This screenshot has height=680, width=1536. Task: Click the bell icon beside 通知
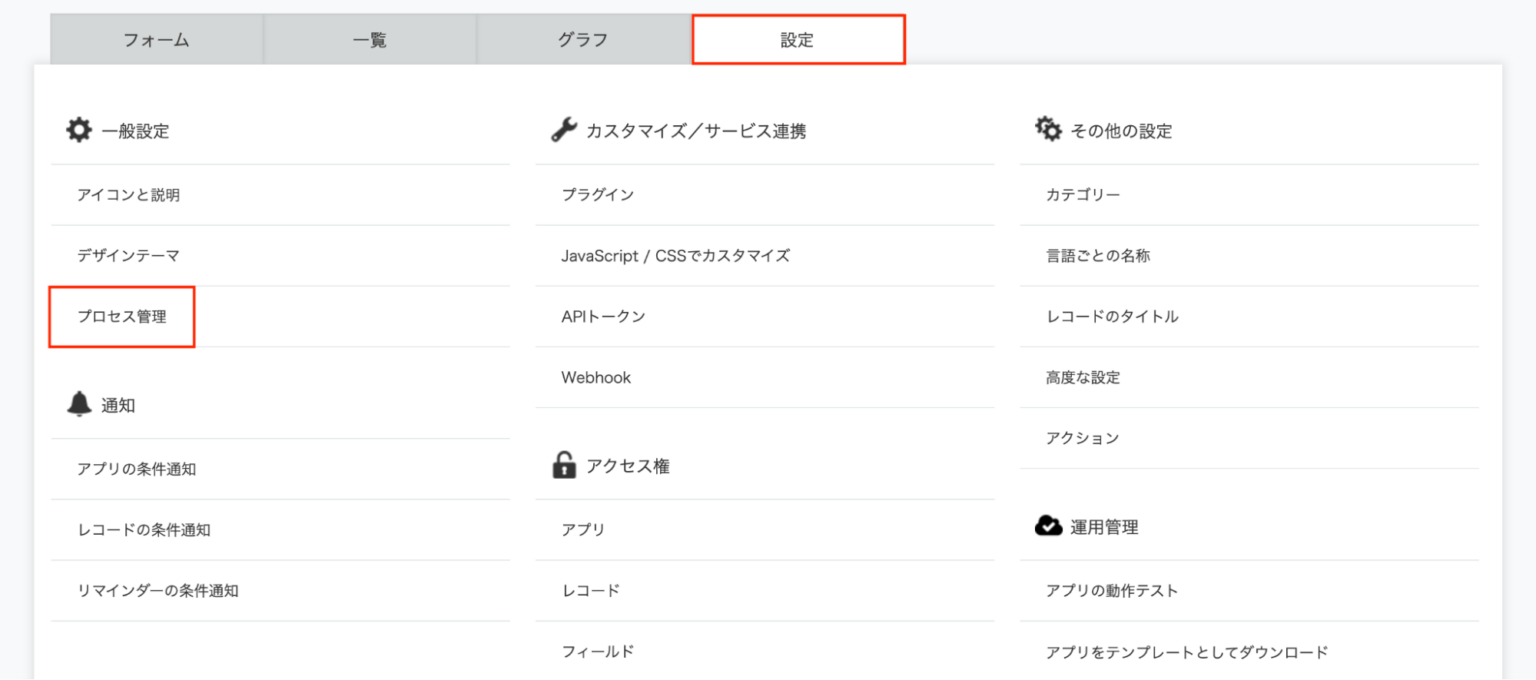coord(79,404)
